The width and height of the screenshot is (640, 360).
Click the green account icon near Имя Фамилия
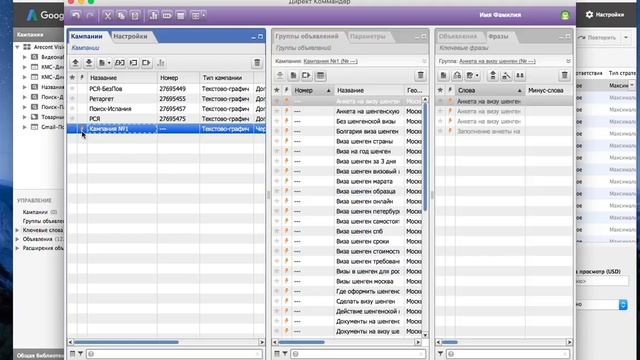pyautogui.click(x=565, y=16)
